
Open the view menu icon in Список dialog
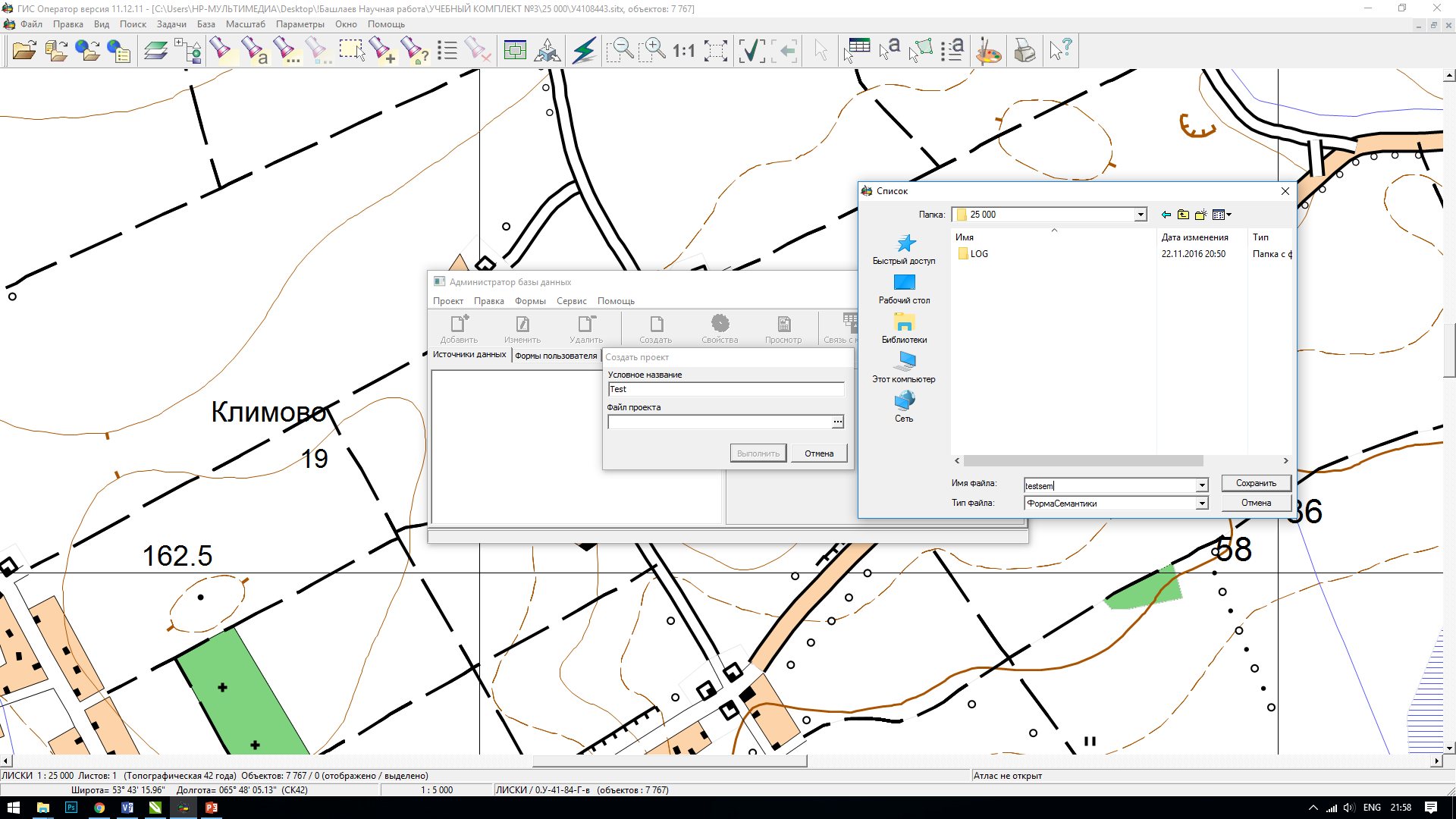point(1222,215)
